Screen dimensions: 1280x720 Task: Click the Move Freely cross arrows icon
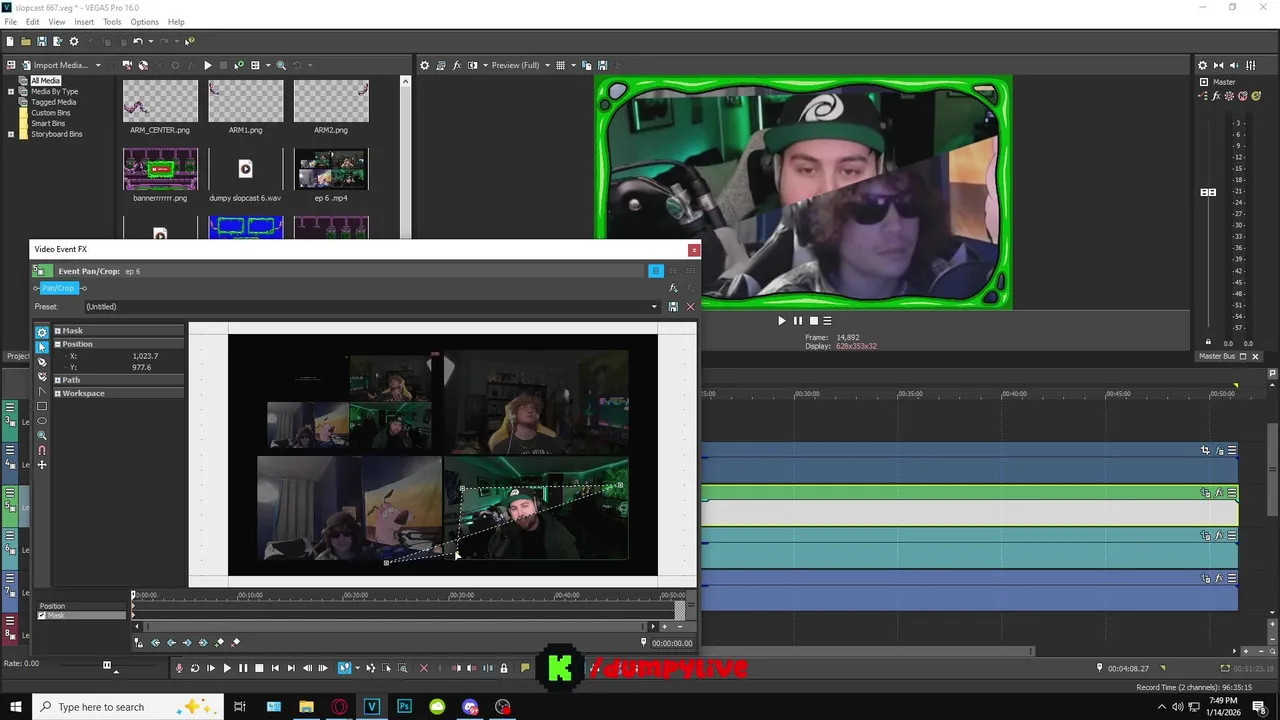point(41,465)
